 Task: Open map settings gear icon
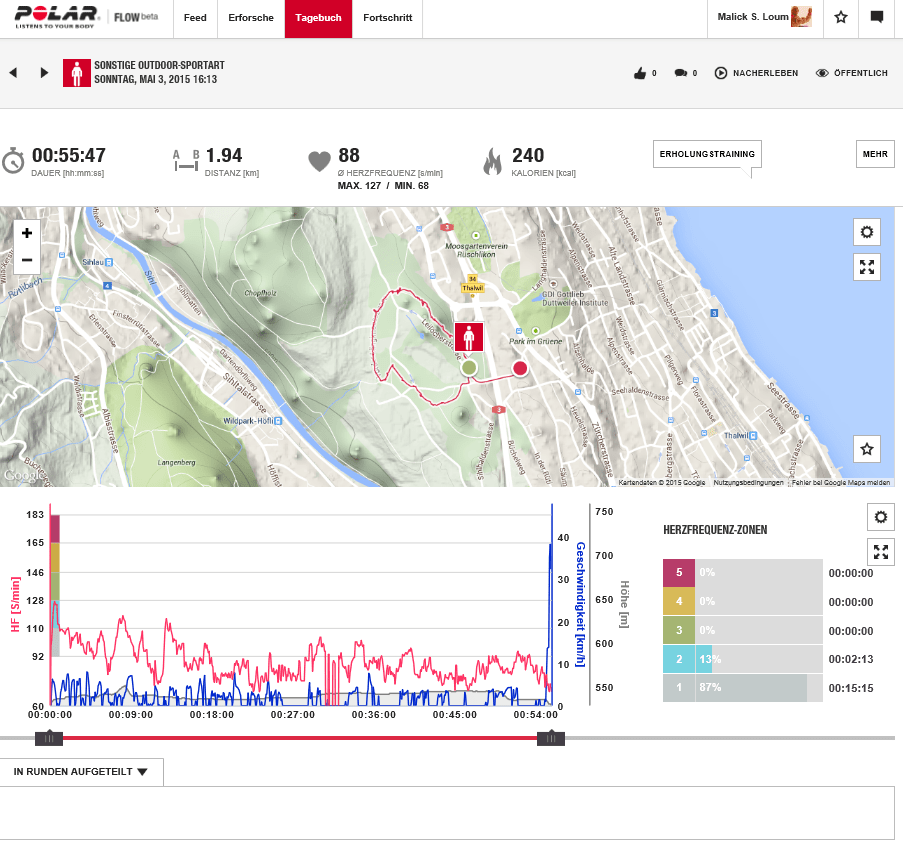(x=866, y=233)
